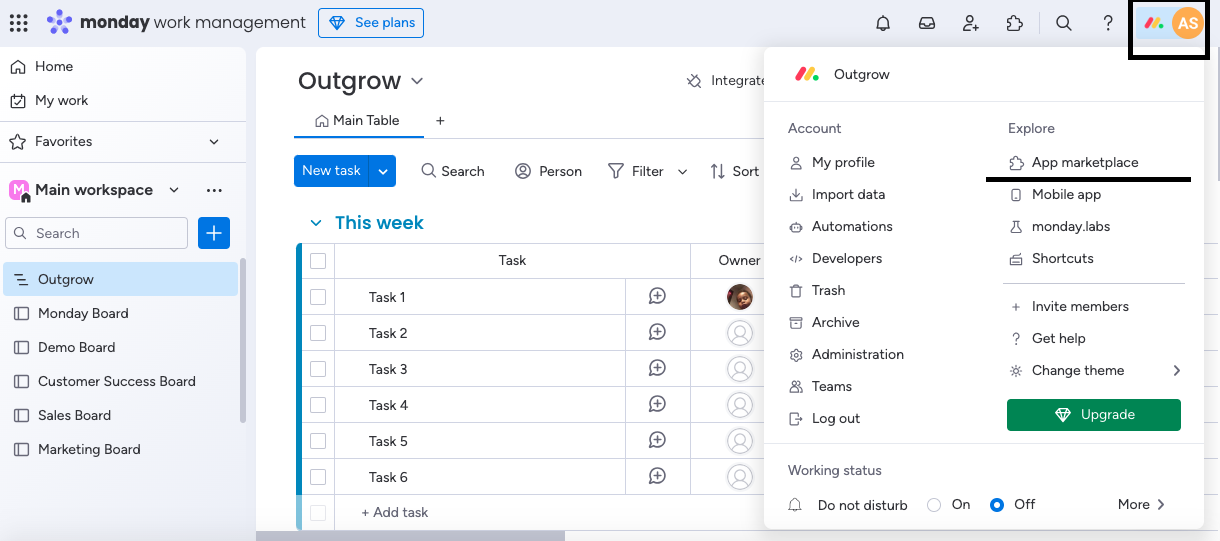
Task: Click the search magnifier in top bar
Action: click(1064, 23)
